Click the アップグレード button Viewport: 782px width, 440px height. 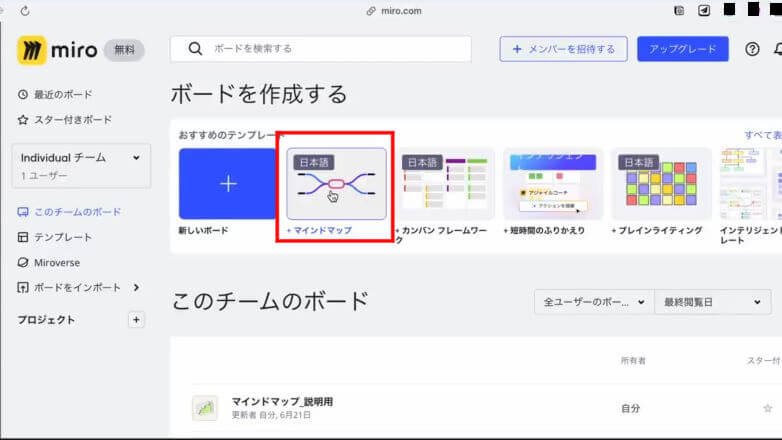(683, 49)
